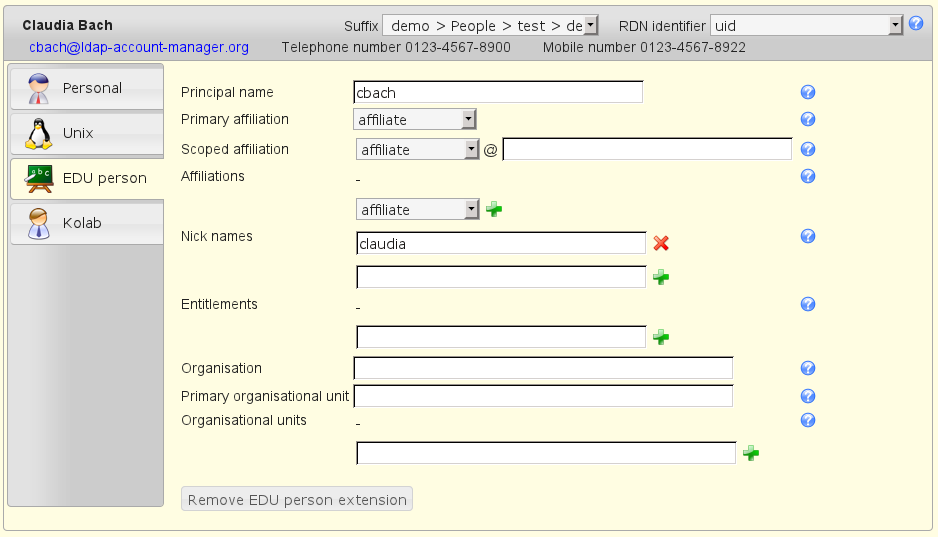Add a new nick name entry
The image size is (938, 537).
(x=661, y=278)
